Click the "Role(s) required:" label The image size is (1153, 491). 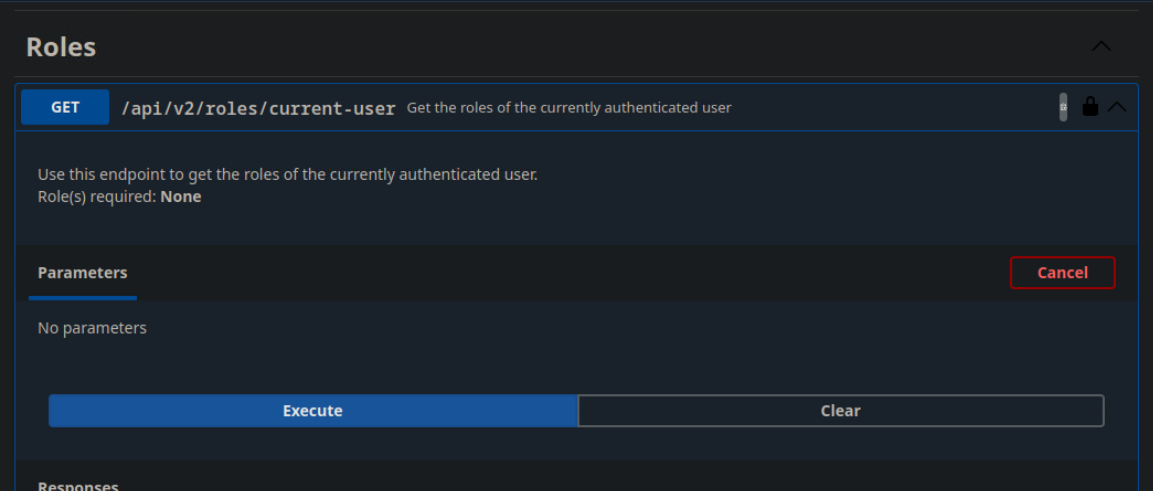click(x=97, y=197)
